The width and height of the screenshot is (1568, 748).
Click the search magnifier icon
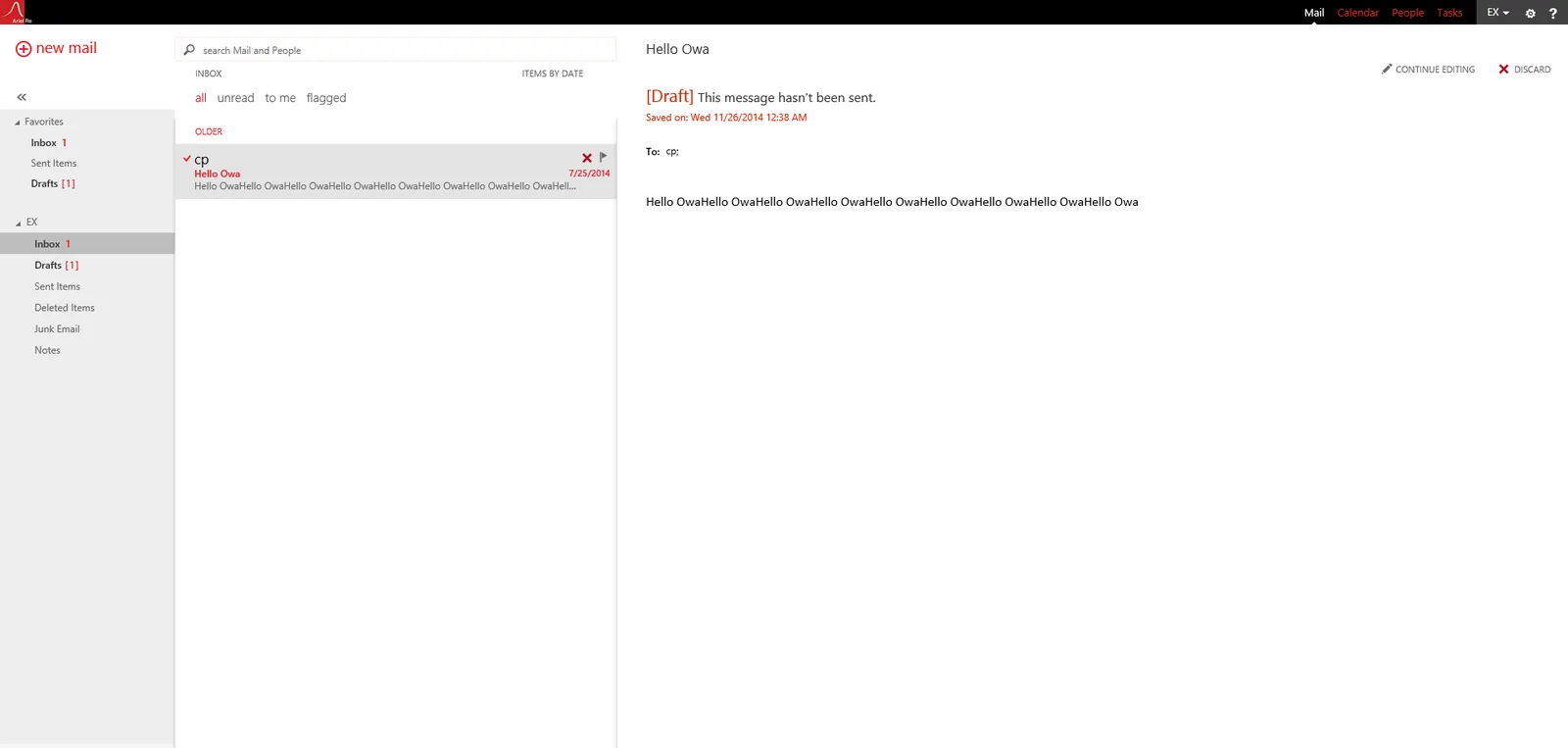(x=189, y=50)
